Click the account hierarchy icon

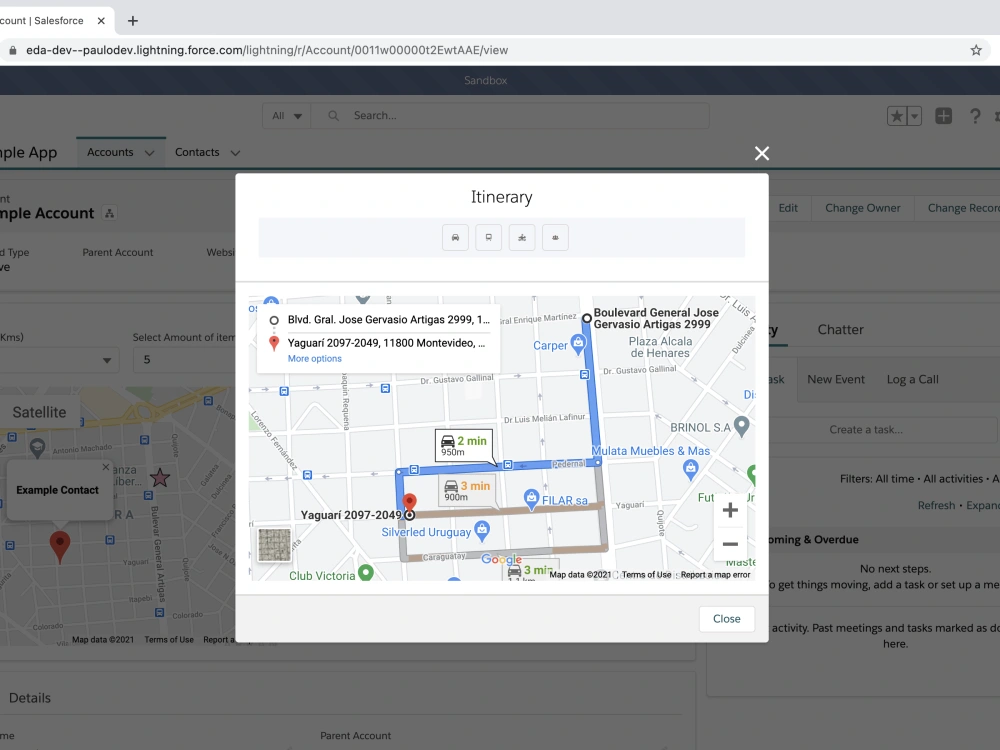(110, 214)
